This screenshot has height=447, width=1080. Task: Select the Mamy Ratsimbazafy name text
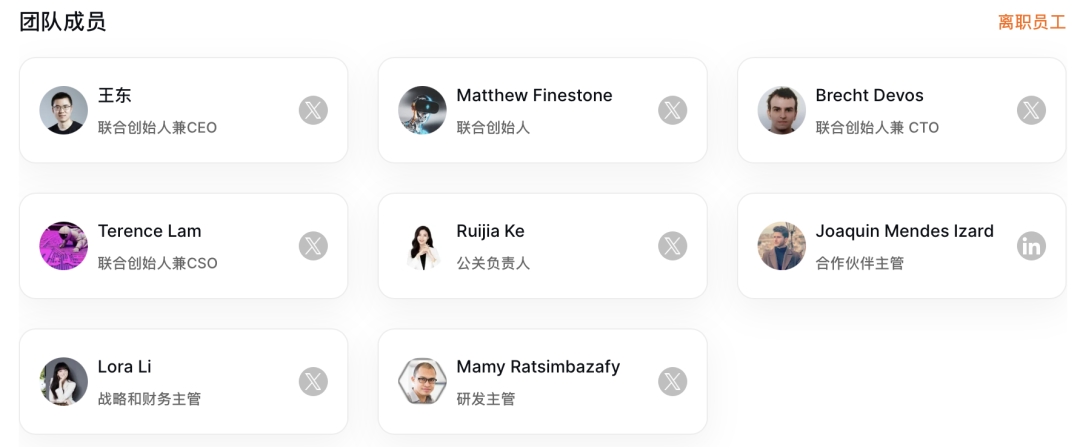pos(538,367)
